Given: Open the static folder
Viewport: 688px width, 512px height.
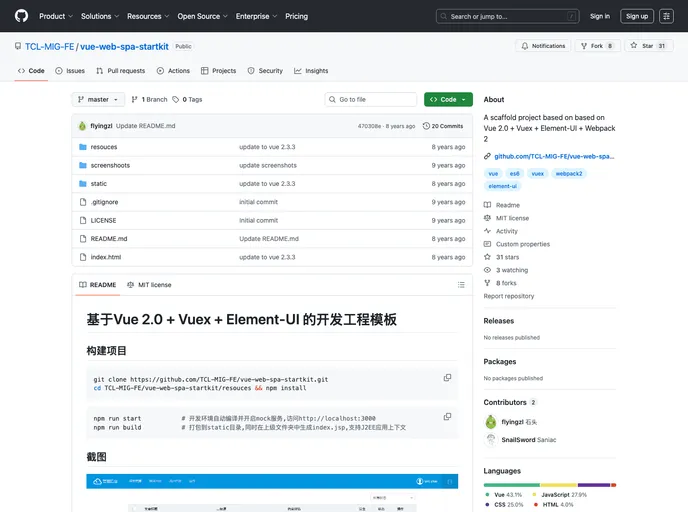Looking at the screenshot, I should pos(99,184).
